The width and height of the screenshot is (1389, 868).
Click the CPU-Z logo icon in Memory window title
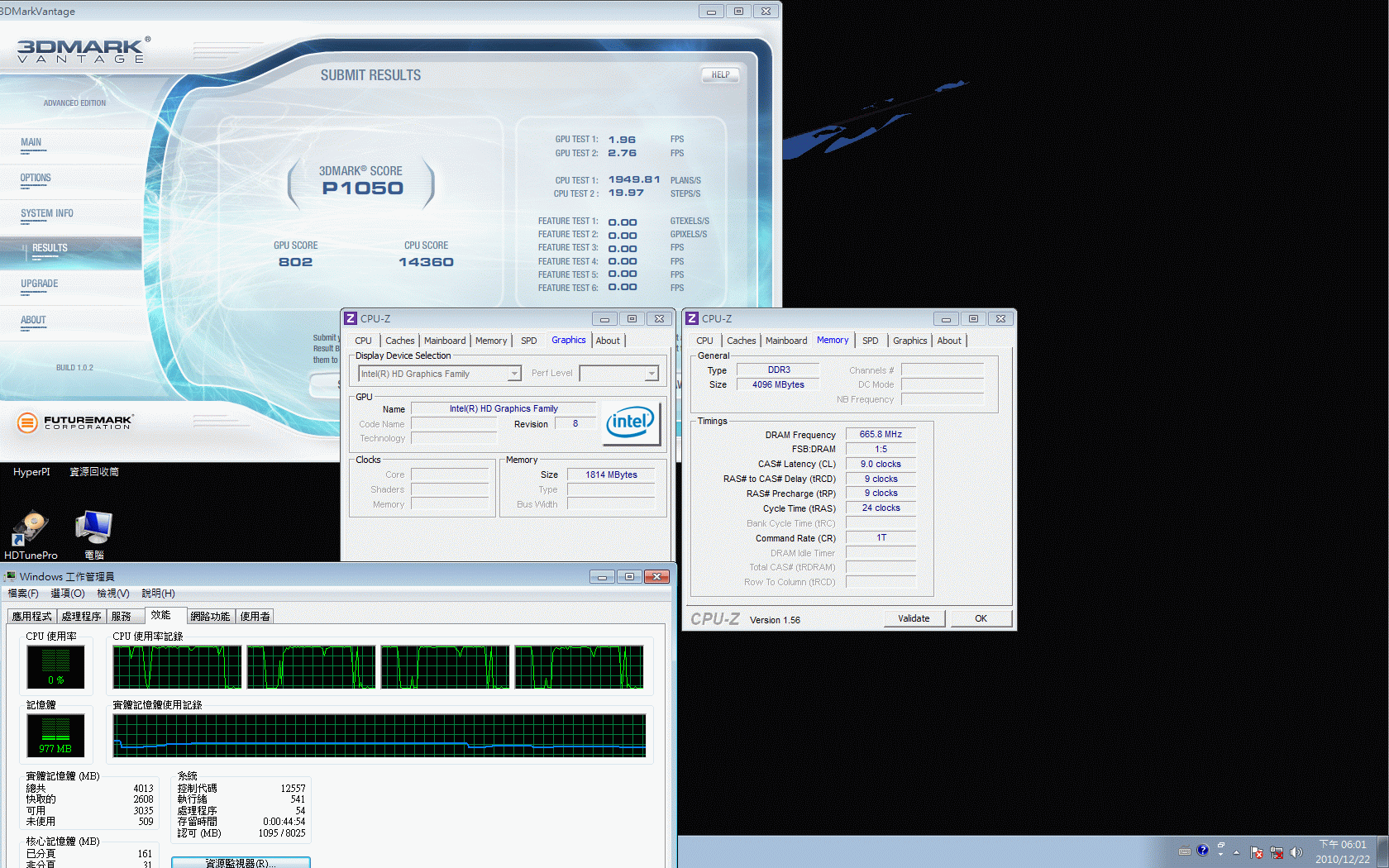(x=692, y=319)
